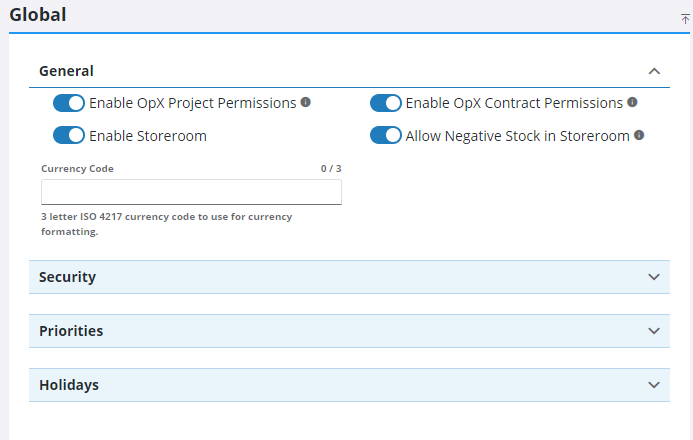Viewport: 693px width, 440px height.
Task: Disable the OpX Project Permissions toggle switch
Action: pos(69,103)
